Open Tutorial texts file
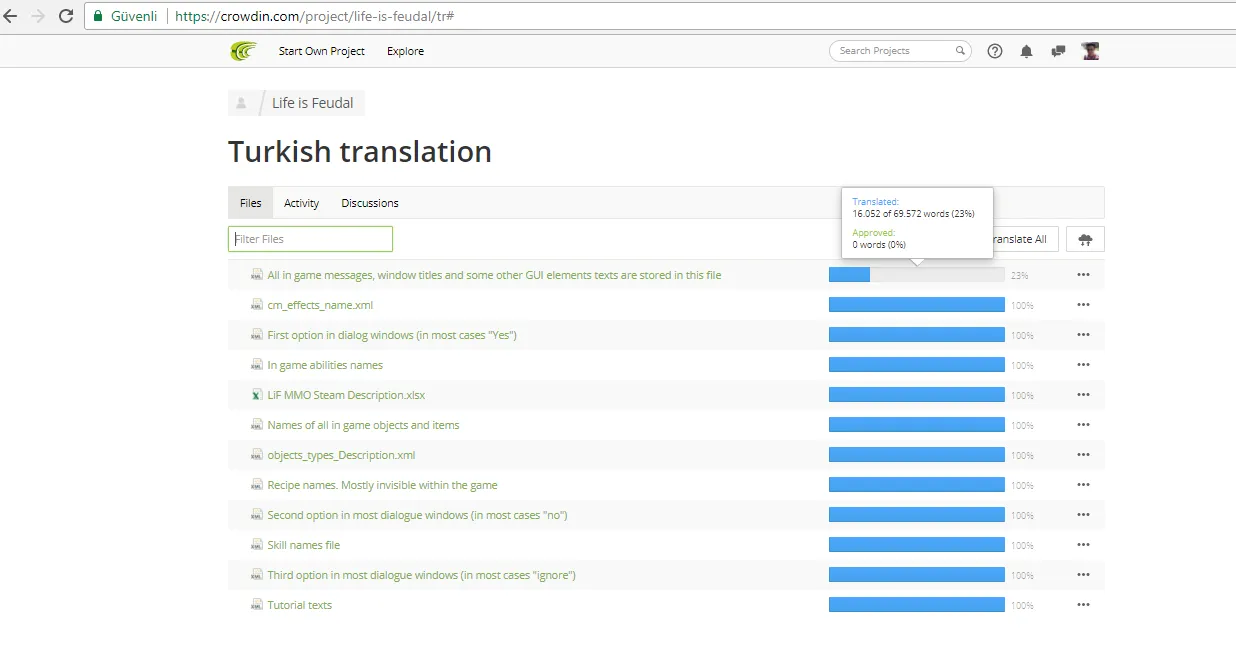Screen dimensions: 1236x648 pyautogui.click(x=299, y=605)
